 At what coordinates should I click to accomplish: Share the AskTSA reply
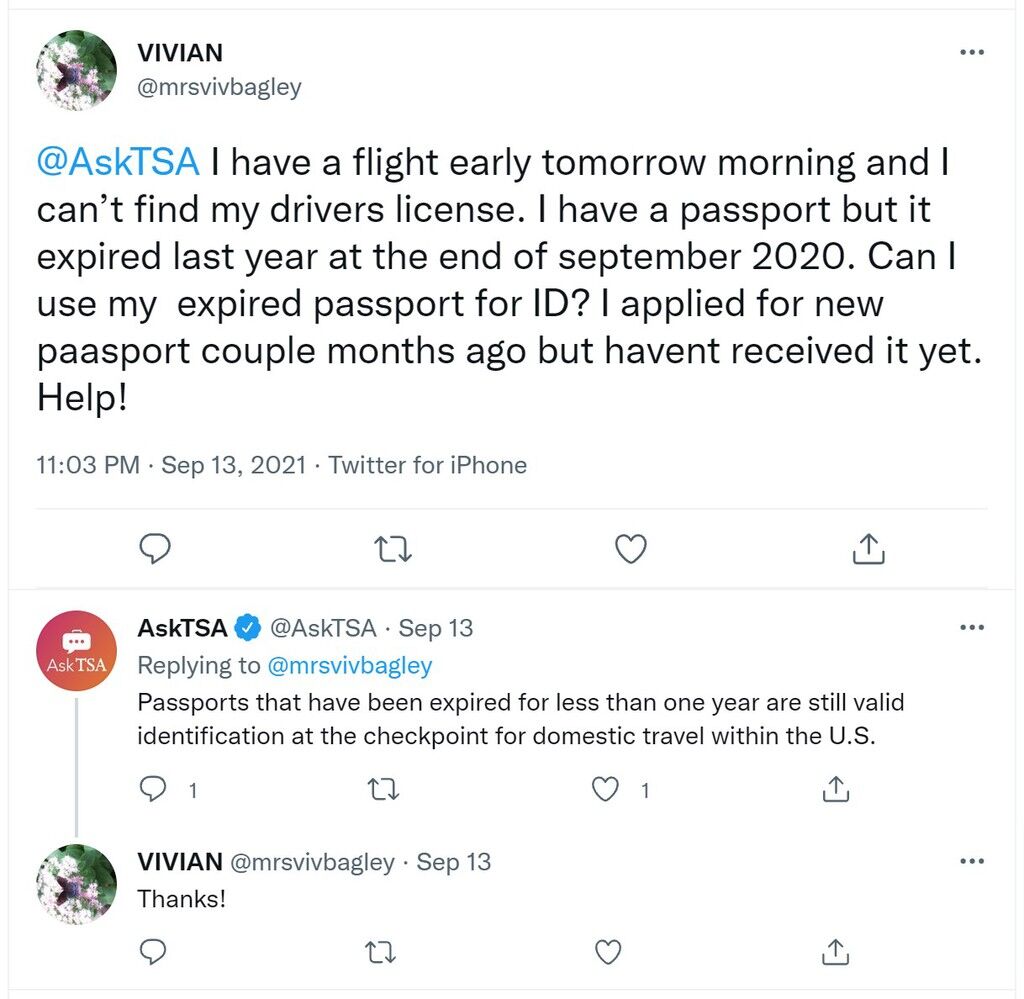(836, 789)
